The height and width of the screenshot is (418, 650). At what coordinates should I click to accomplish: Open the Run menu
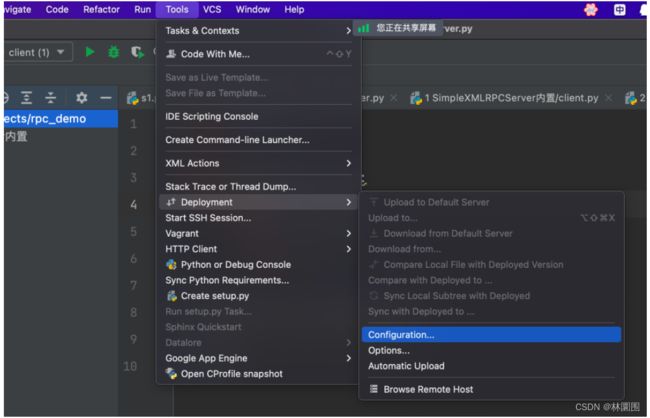click(x=143, y=10)
